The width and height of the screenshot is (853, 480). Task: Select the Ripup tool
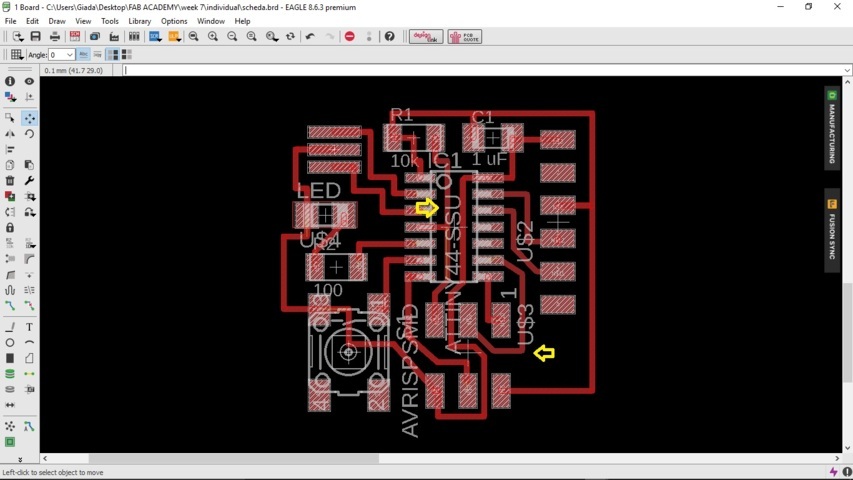(x=29, y=306)
